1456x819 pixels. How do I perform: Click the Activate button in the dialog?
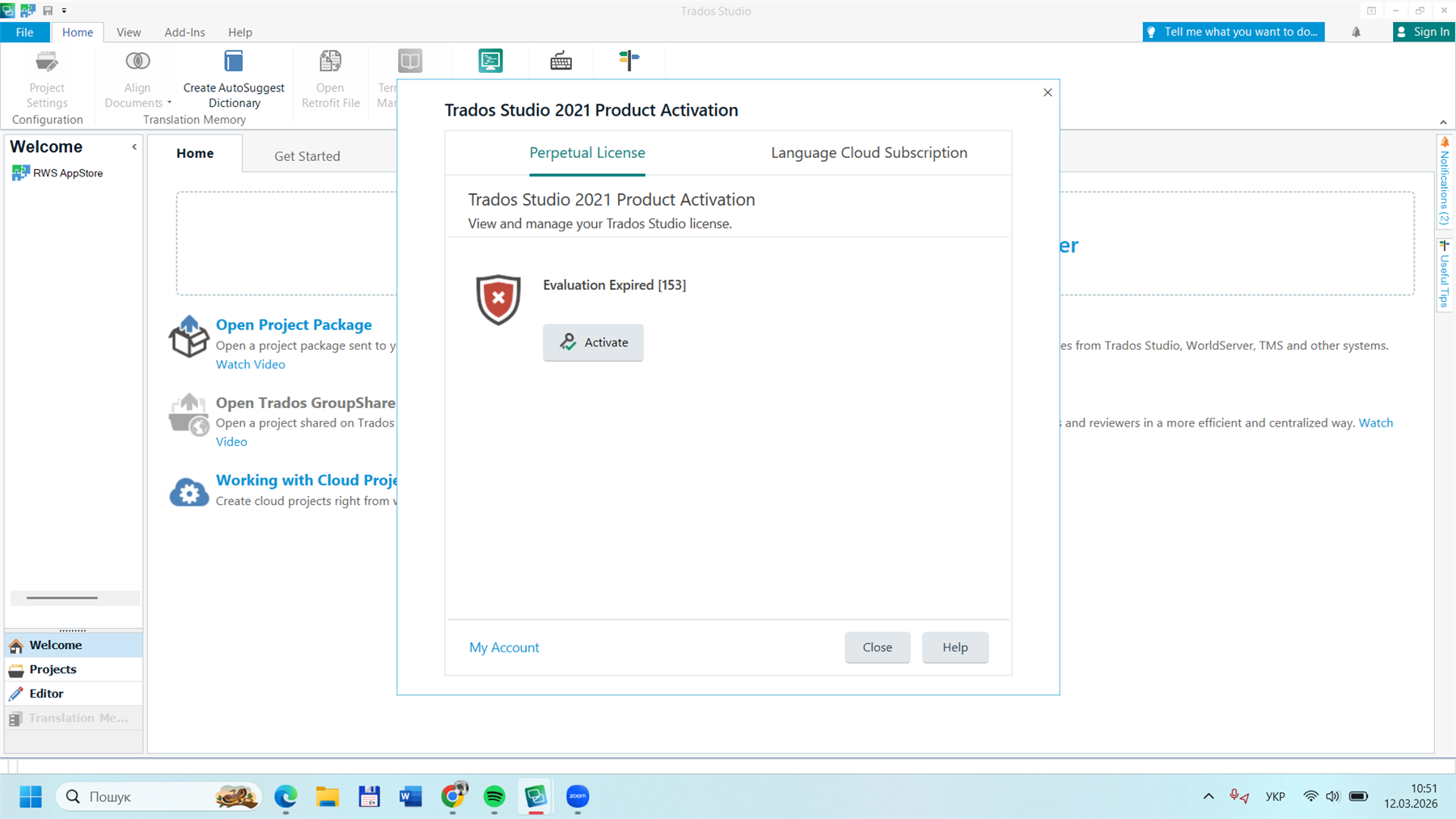(593, 342)
